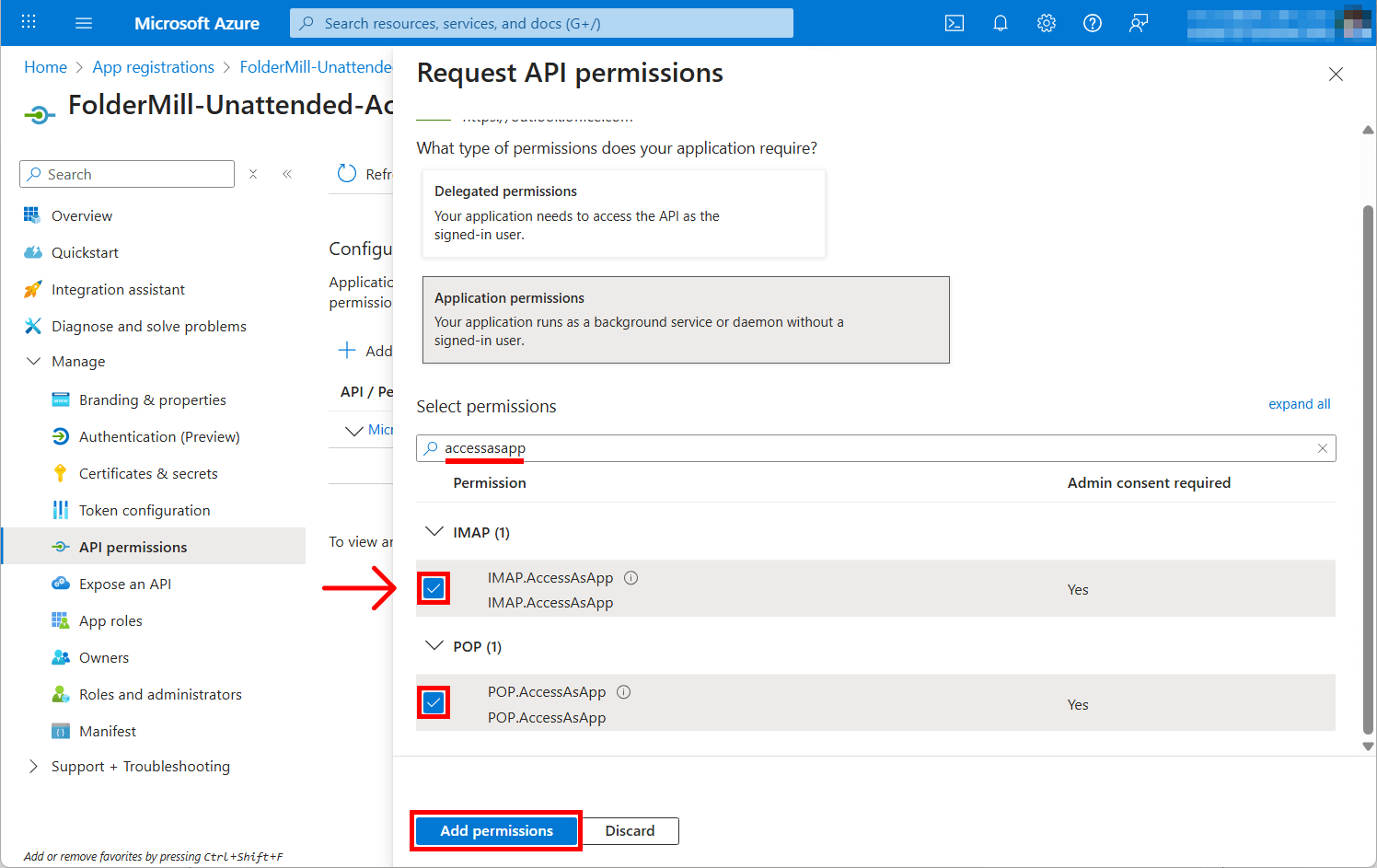Collapse the IMAP permission group
This screenshot has width=1377, height=868.
coord(434,532)
